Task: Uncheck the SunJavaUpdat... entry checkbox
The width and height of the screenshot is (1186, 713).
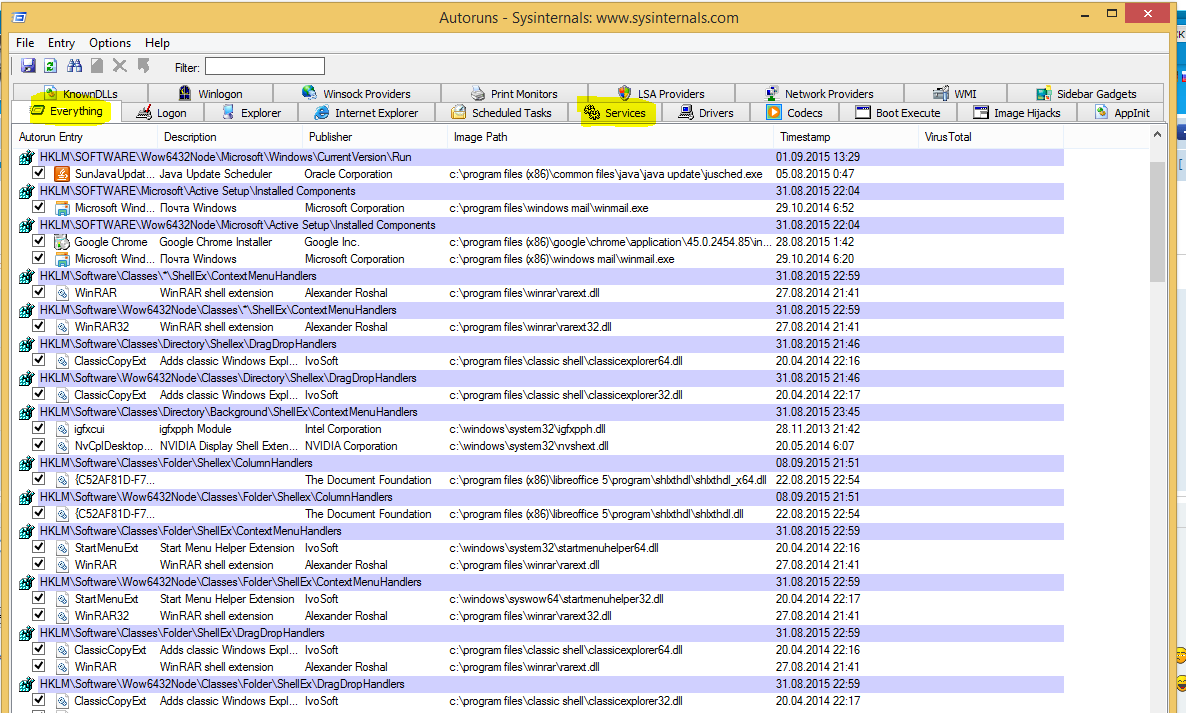Action: (39, 173)
